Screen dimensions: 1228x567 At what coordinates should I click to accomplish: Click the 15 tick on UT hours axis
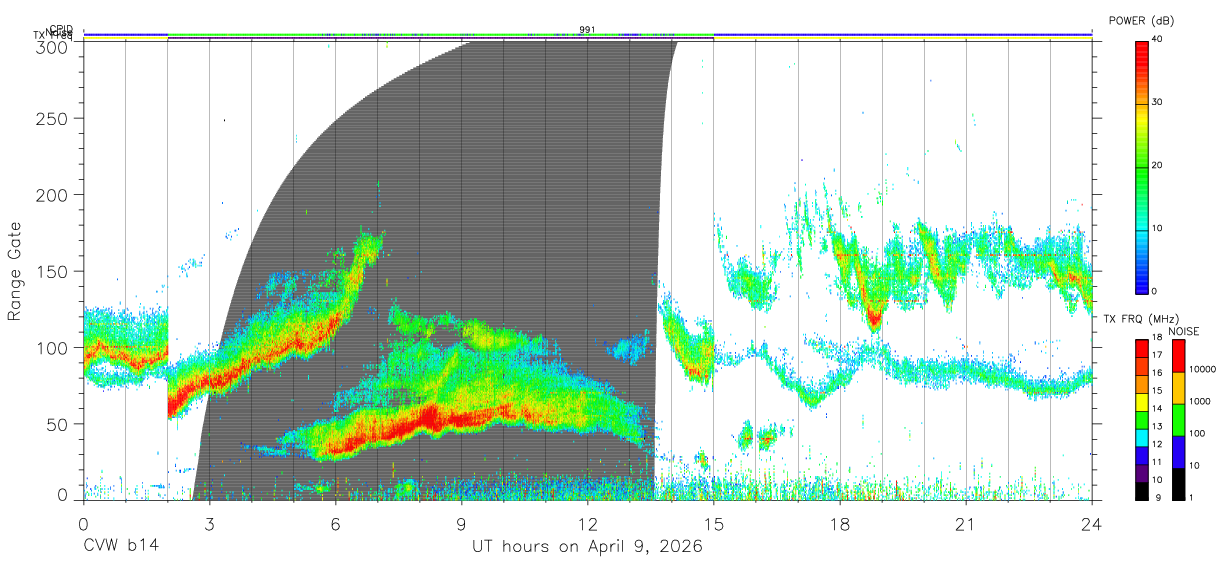[x=714, y=523]
